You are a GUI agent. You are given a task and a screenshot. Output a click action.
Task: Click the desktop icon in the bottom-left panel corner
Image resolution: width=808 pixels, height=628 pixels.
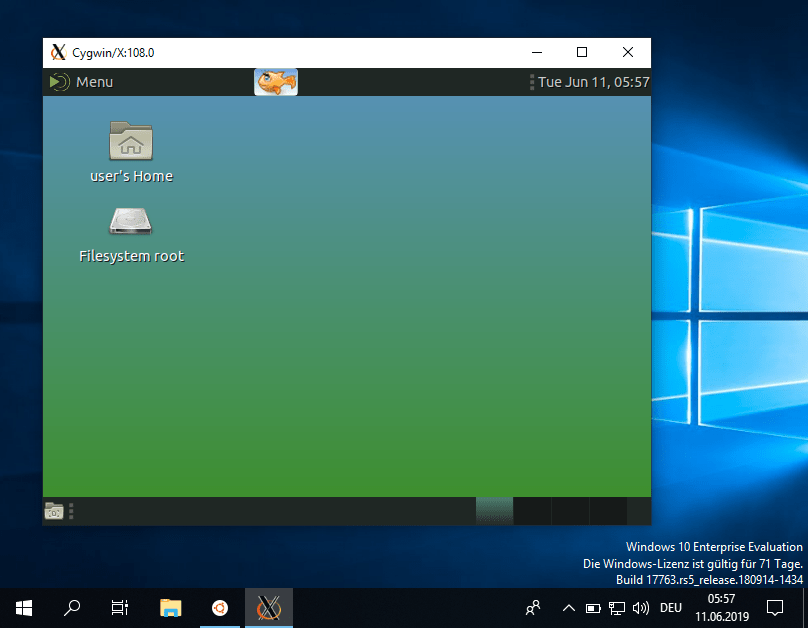(55, 511)
